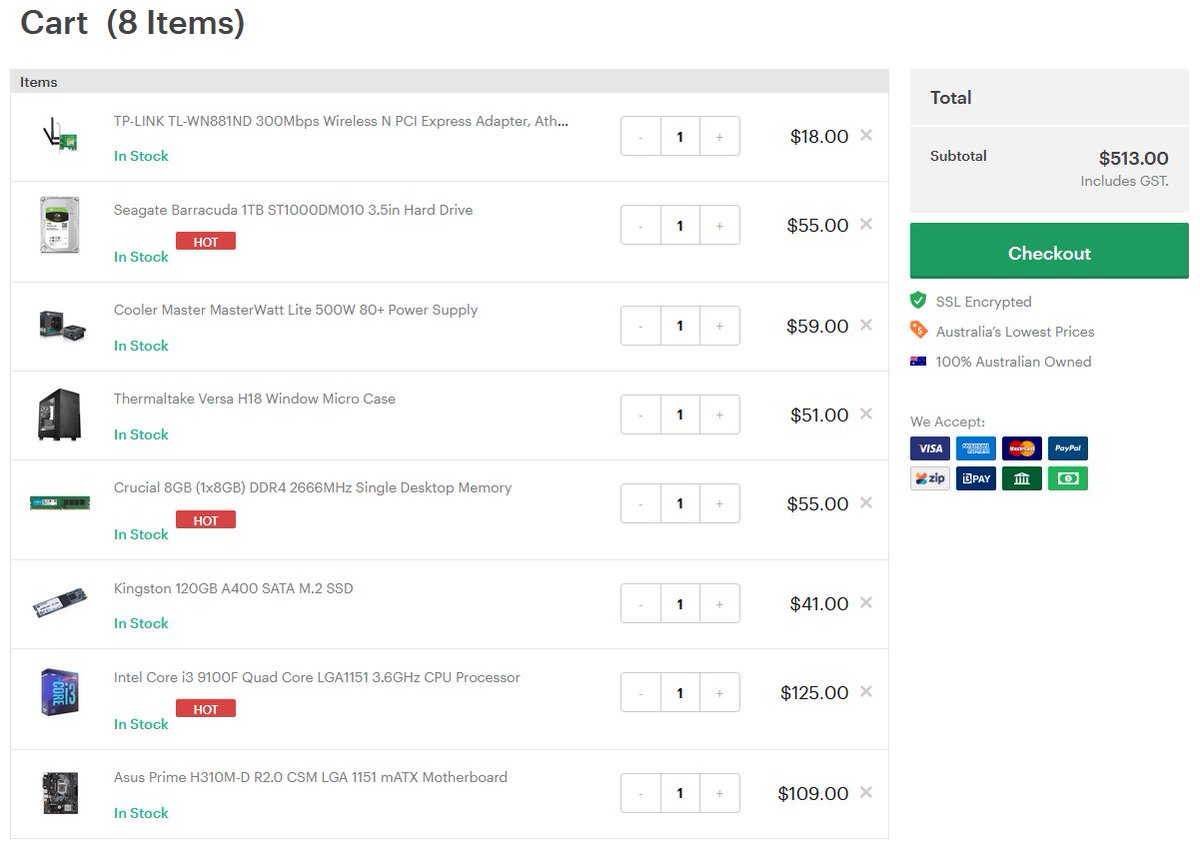The image size is (1200, 848).
Task: Click the Kingston M.2 SSD thumbnail
Action: tap(60, 604)
